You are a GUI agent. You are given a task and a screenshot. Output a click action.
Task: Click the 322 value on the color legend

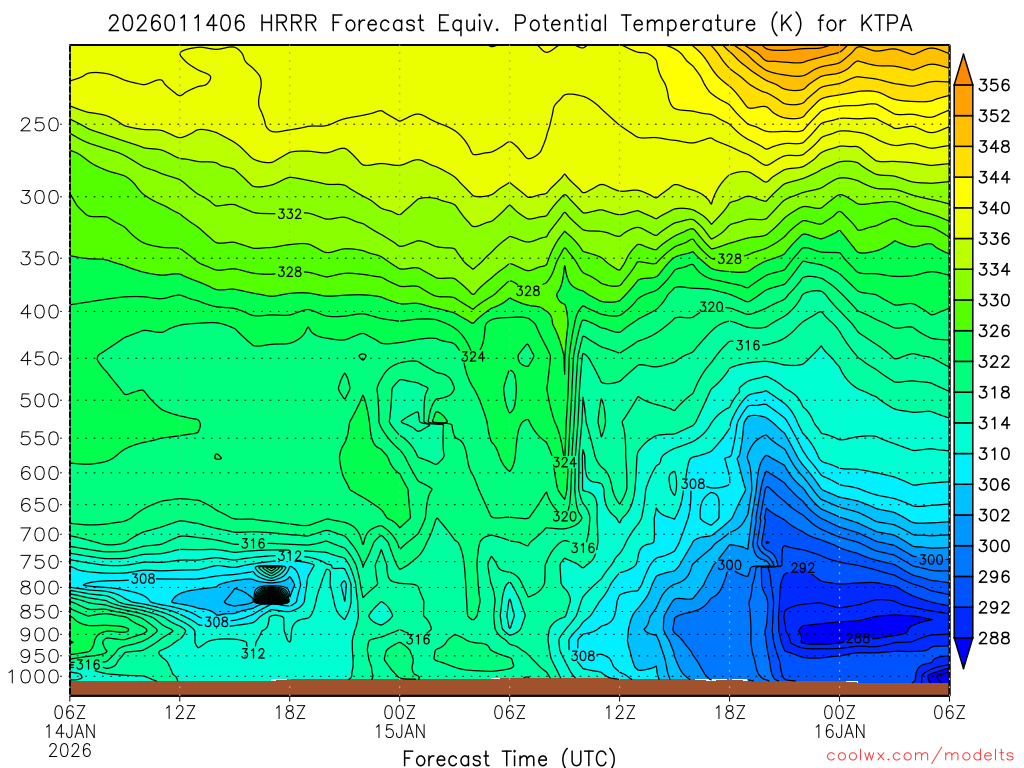(x=994, y=362)
